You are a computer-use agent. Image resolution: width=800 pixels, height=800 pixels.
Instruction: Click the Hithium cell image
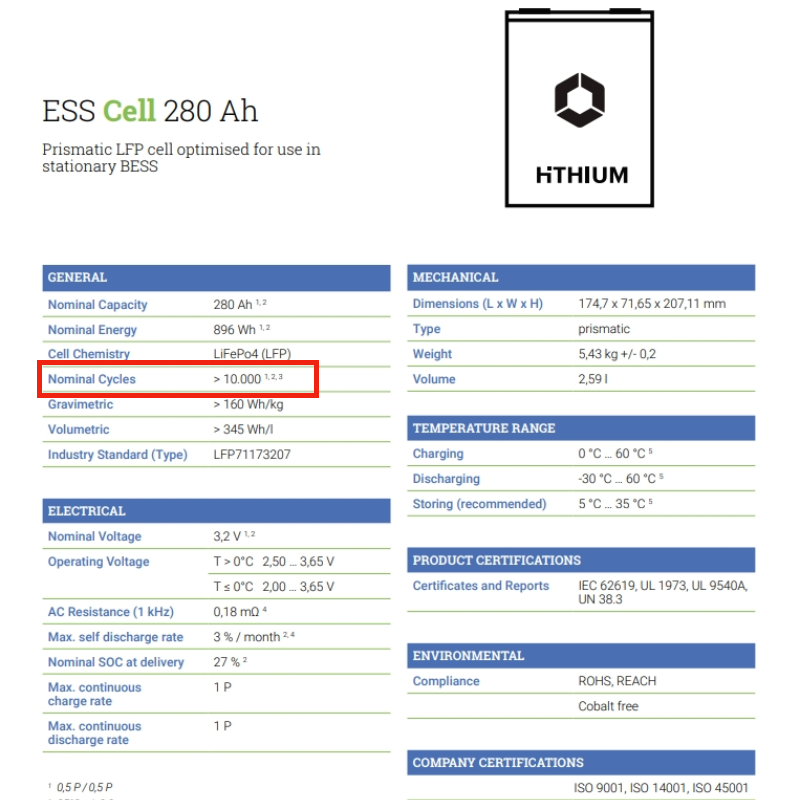pyautogui.click(x=579, y=108)
